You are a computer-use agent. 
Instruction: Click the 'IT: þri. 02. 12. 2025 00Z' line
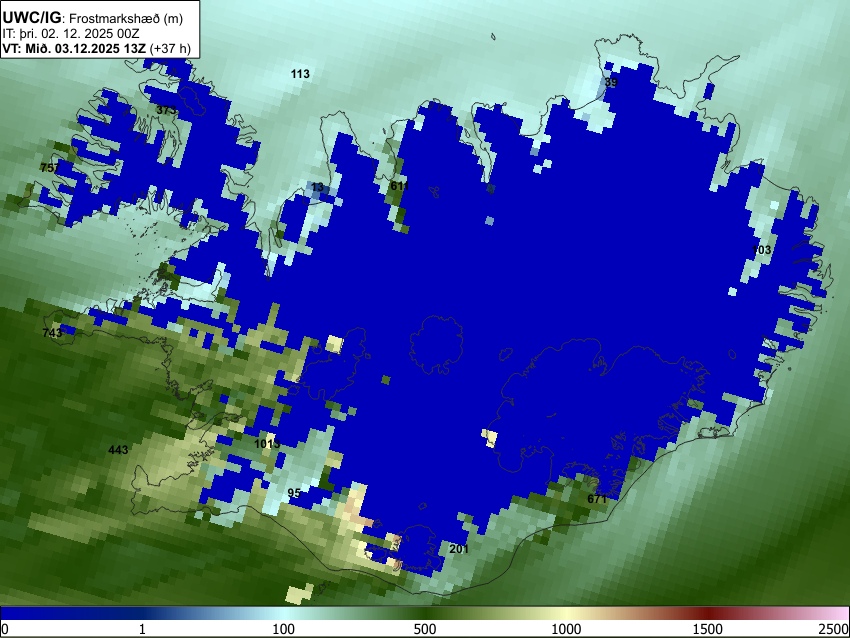[x=71, y=34]
